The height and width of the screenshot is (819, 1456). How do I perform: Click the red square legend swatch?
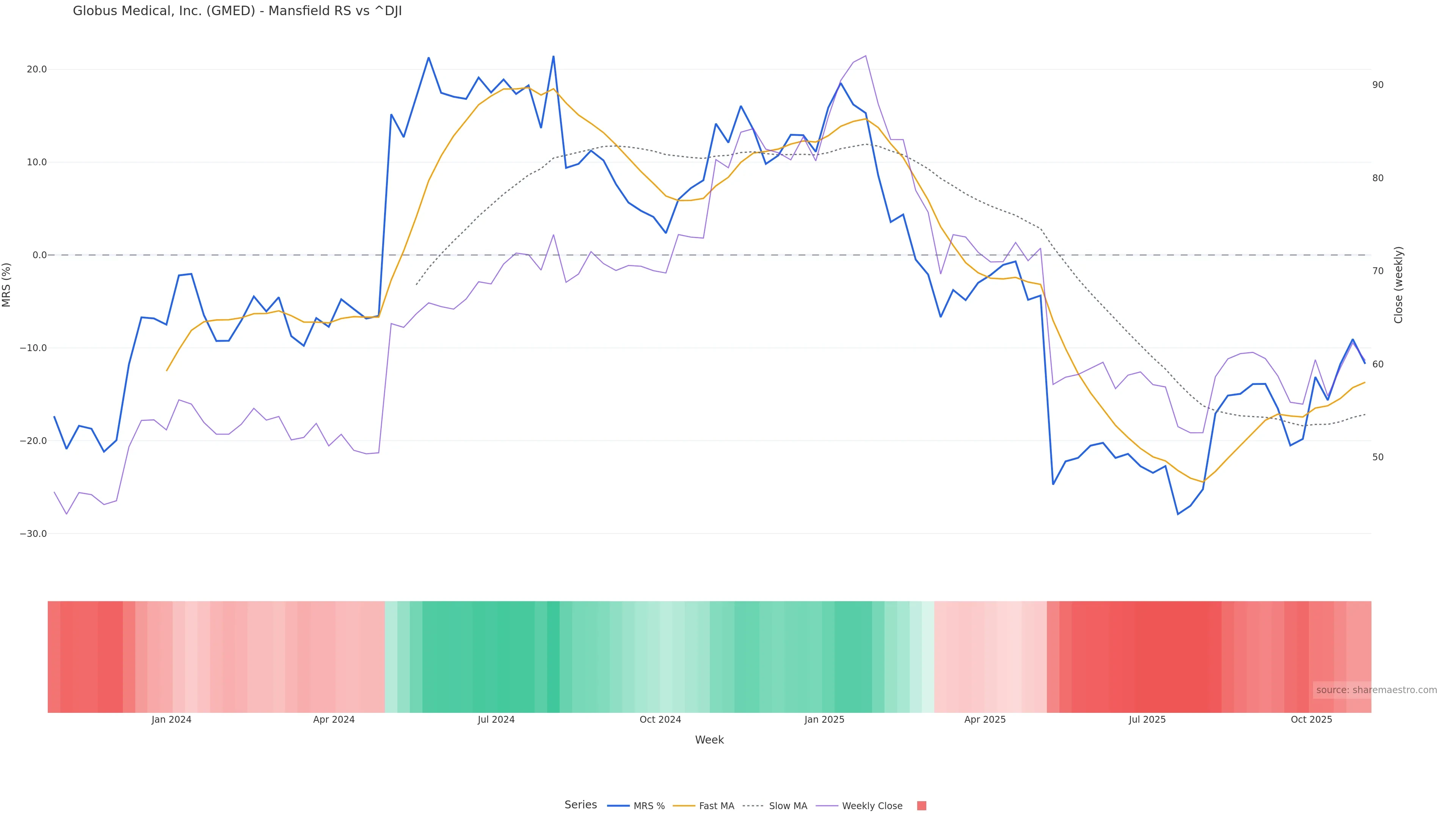coord(921,806)
